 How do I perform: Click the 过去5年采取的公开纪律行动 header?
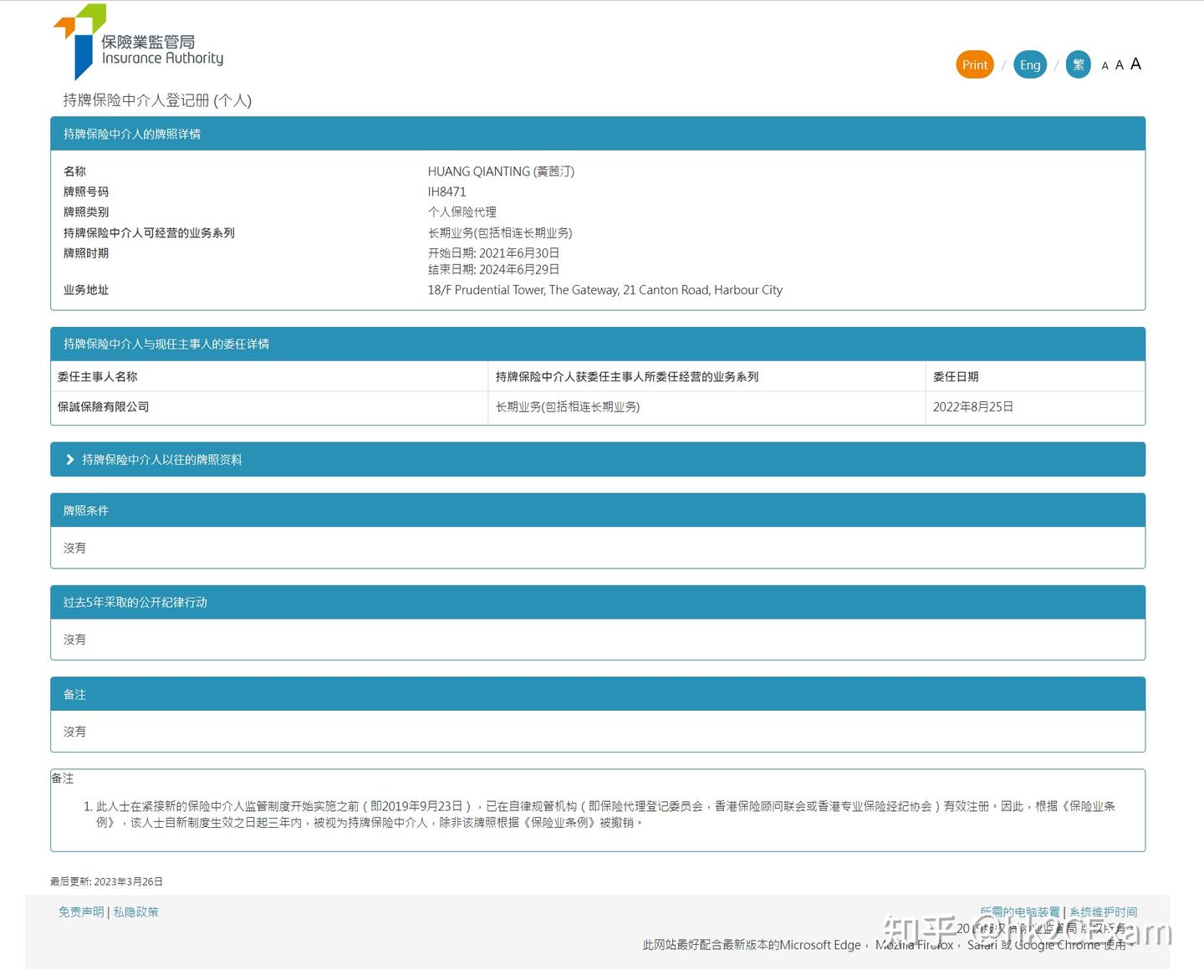[x=598, y=602]
